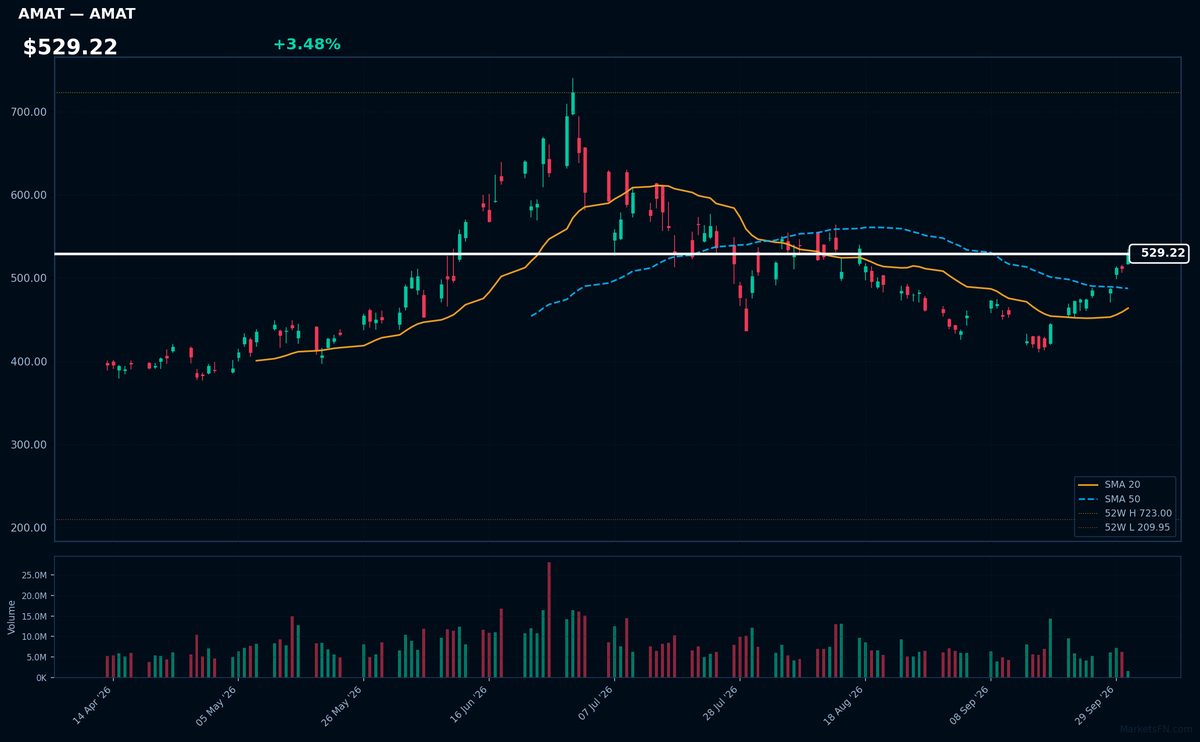Click the 08 Sep '26 date label

point(971,705)
